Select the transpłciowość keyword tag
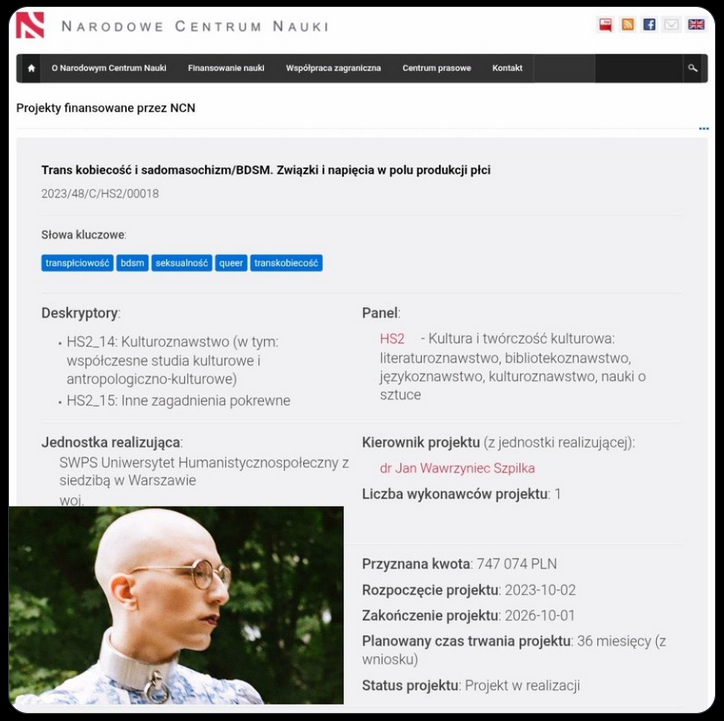This screenshot has width=724, height=721. (77, 263)
